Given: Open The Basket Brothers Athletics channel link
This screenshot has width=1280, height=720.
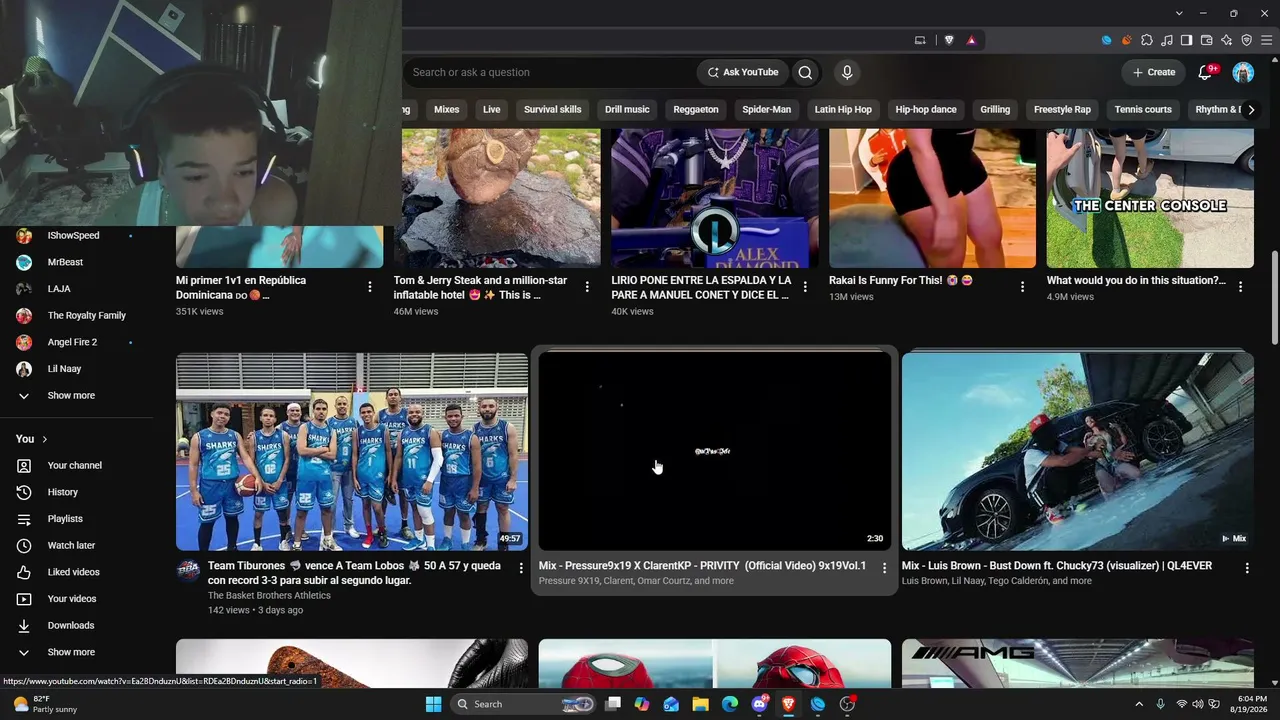Looking at the screenshot, I should 269,595.
